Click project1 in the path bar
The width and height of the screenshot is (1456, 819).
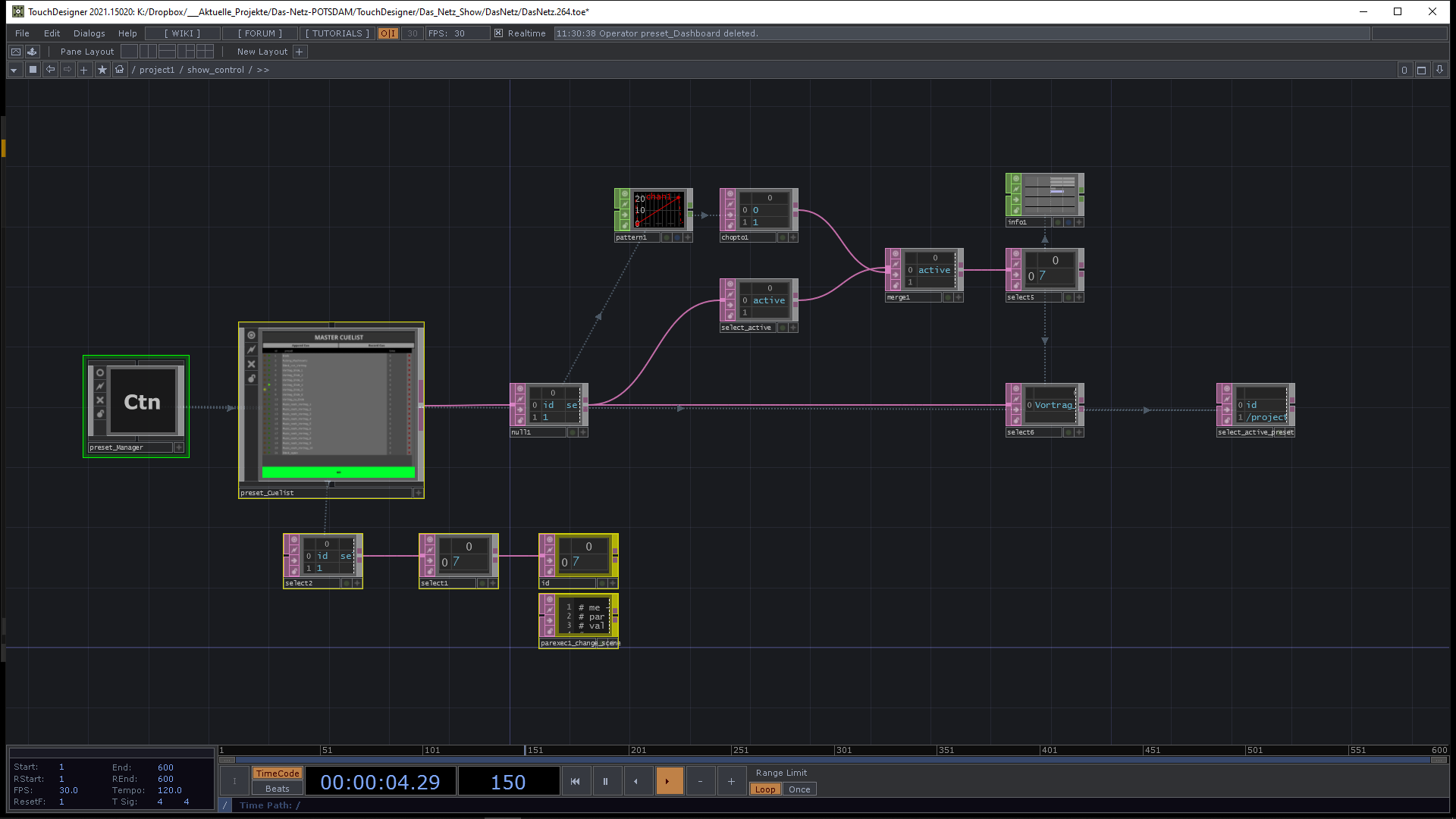point(157,70)
